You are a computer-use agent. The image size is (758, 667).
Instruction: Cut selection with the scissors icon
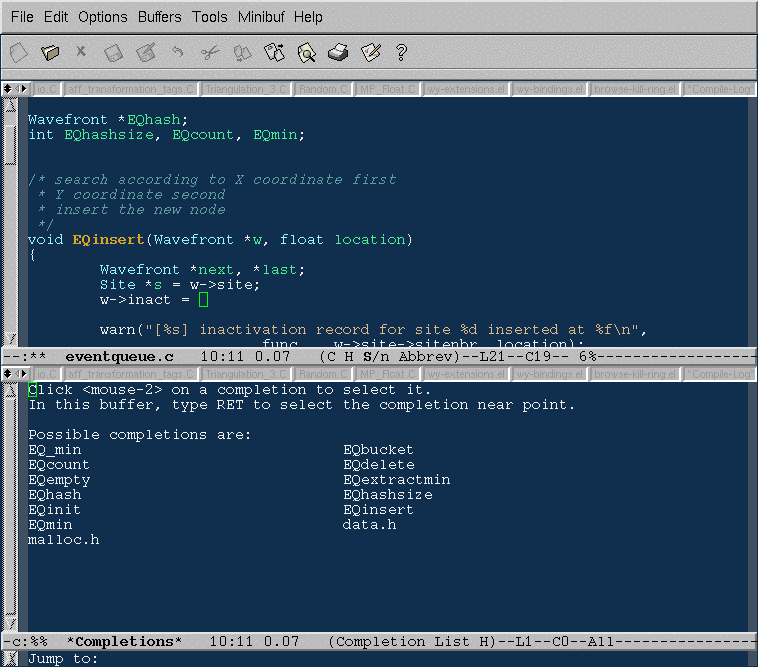209,52
